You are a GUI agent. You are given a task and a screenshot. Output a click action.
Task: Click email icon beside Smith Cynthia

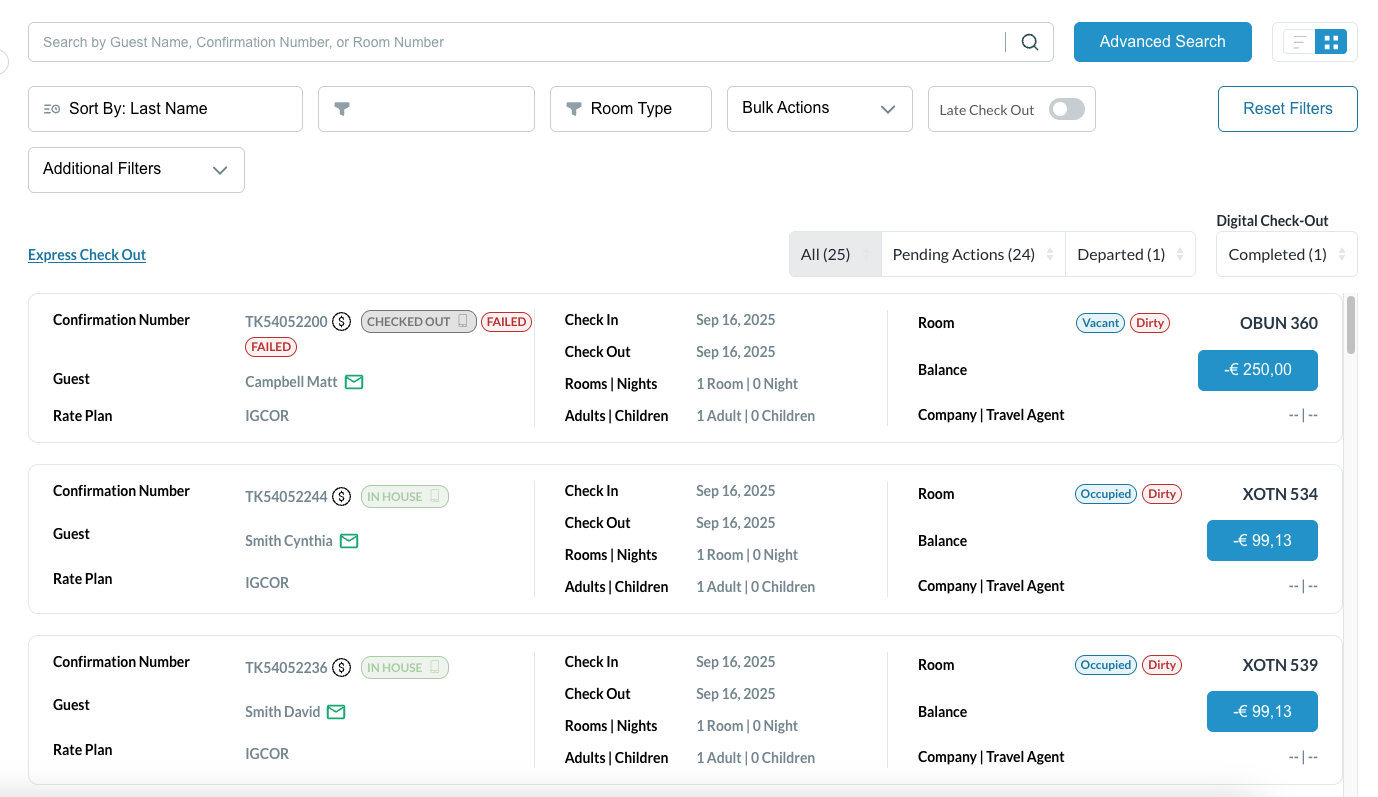(x=349, y=541)
